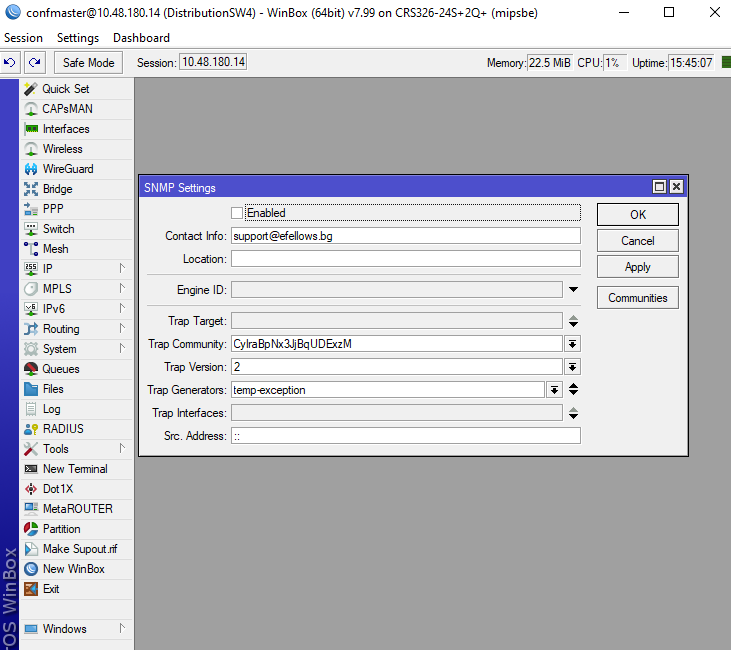Screen dimensions: 731x650
Task: Open the WireGuard icon
Action: (x=31, y=169)
